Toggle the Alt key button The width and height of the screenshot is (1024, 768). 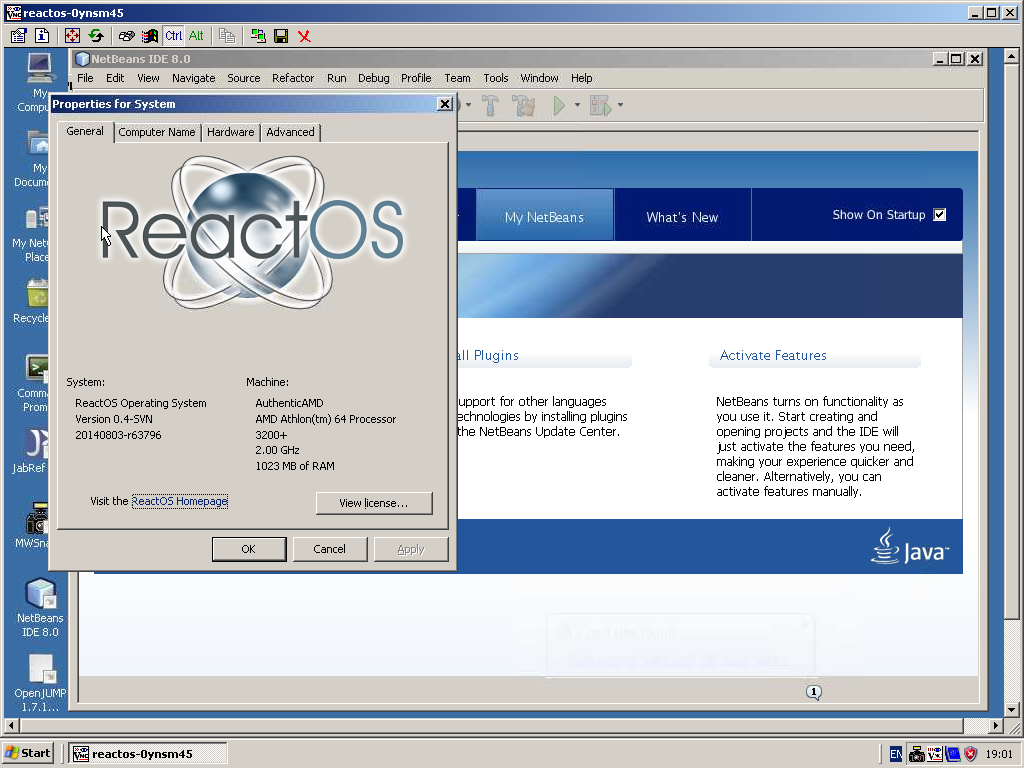(x=196, y=36)
